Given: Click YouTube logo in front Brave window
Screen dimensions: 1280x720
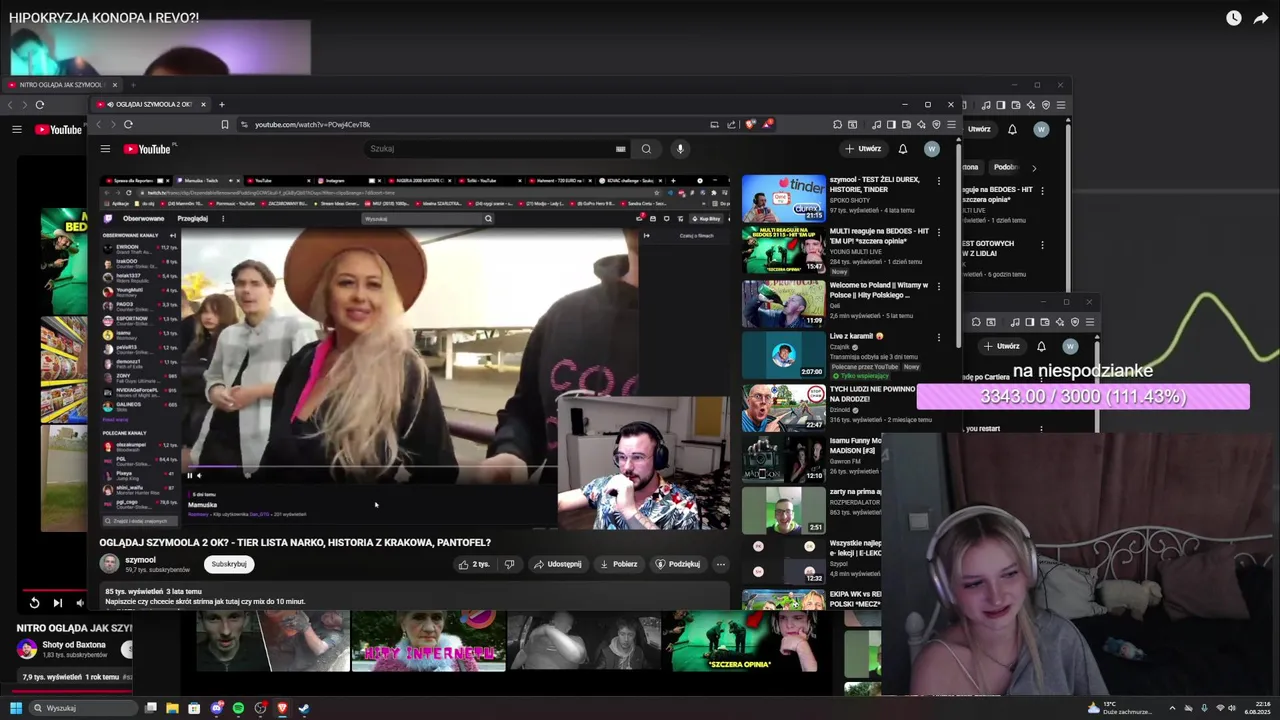Looking at the screenshot, I should click(x=147, y=149).
